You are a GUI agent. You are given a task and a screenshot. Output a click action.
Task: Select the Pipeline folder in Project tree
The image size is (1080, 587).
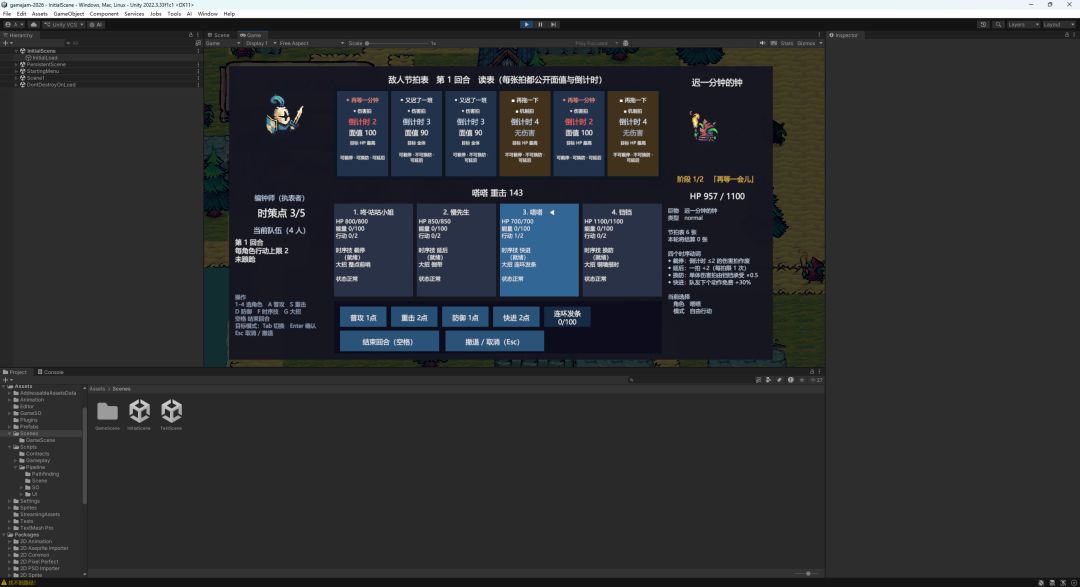[x=35, y=467]
